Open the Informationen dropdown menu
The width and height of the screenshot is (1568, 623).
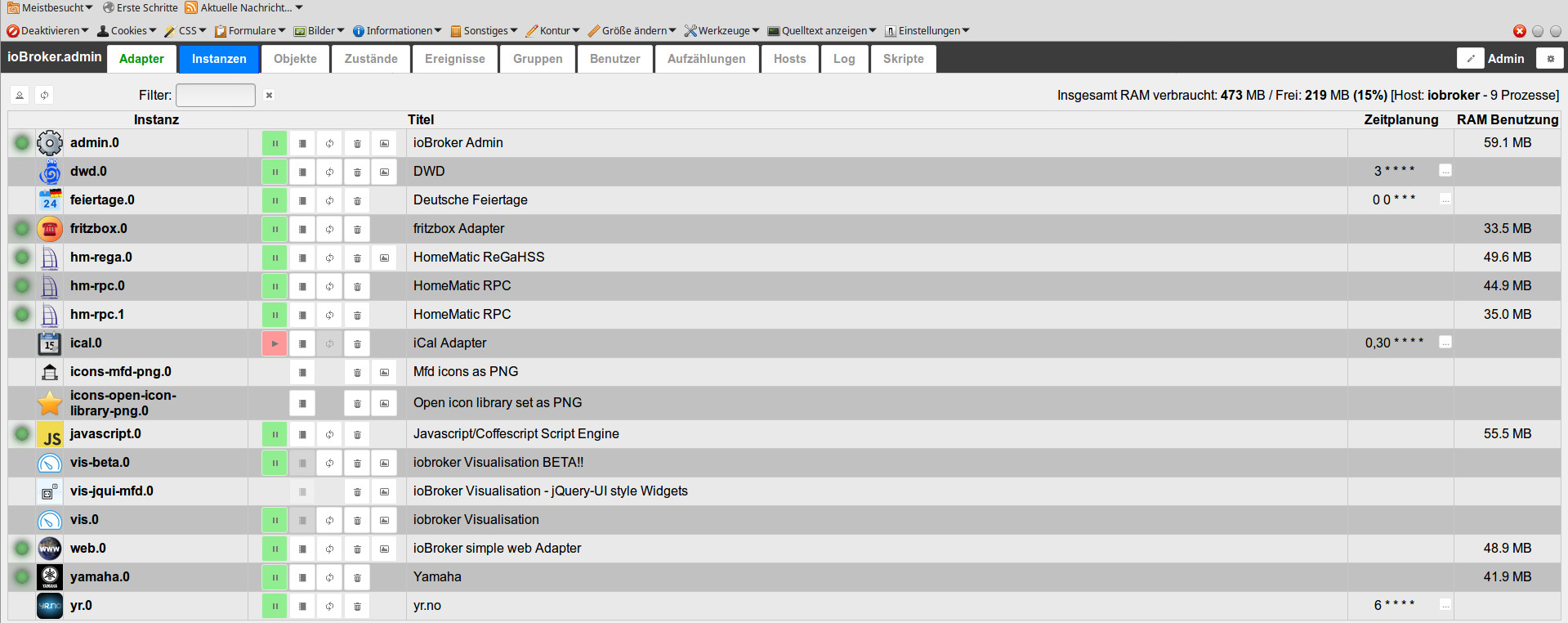click(397, 31)
